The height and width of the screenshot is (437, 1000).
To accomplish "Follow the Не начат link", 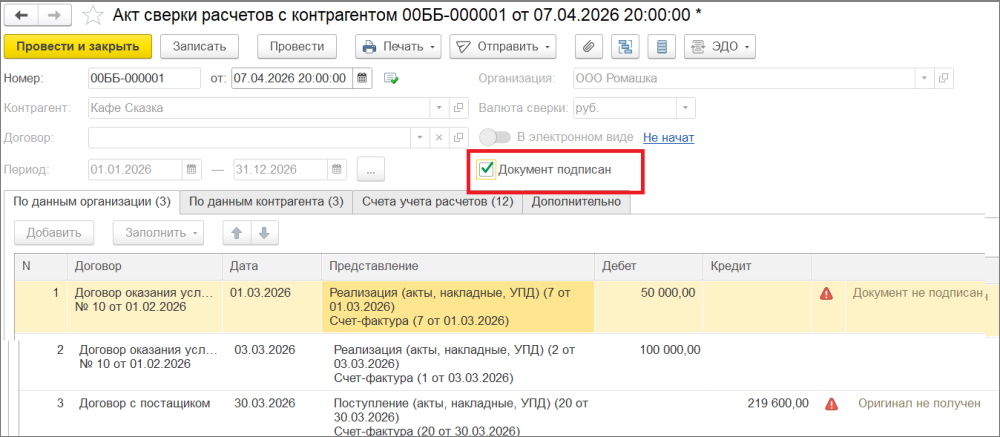I will click(668, 138).
